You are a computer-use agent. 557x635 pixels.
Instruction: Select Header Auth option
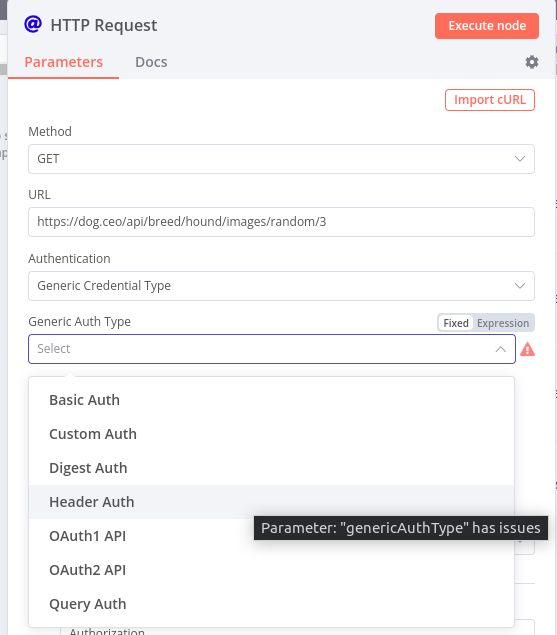pos(271,502)
